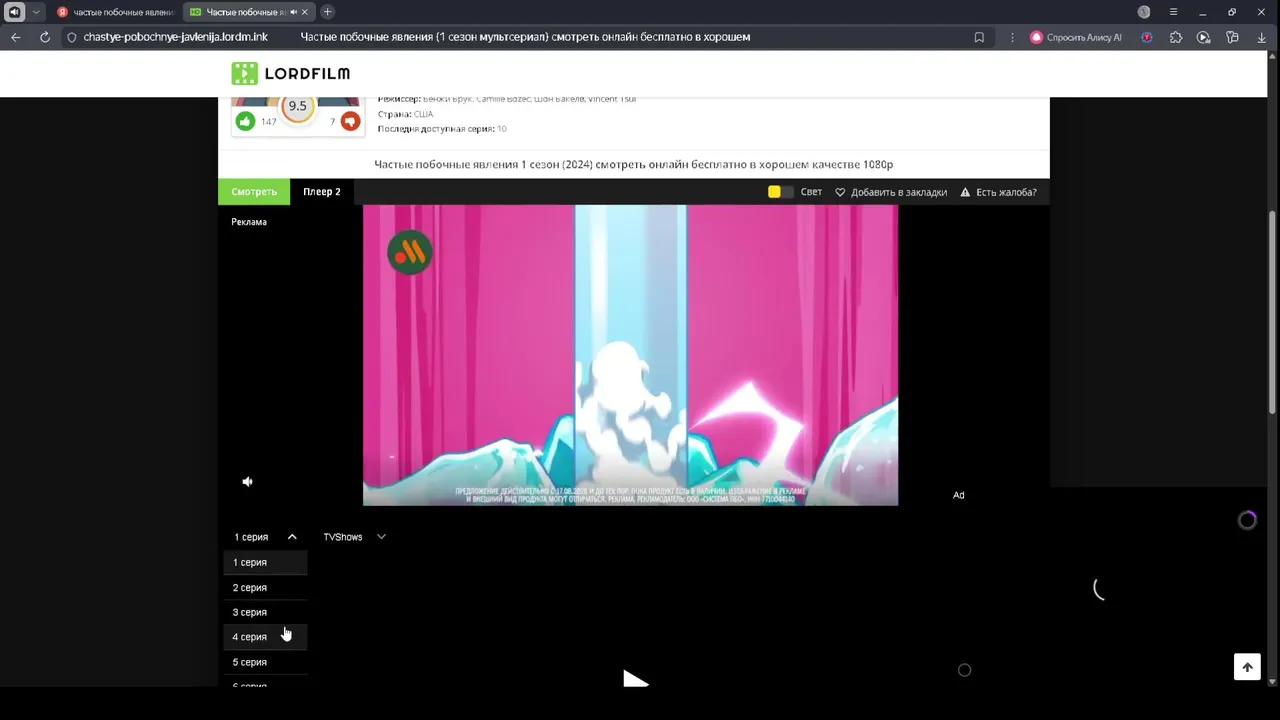The height and width of the screenshot is (720, 1280).
Task: Click the browser back arrow
Action: 16,37
